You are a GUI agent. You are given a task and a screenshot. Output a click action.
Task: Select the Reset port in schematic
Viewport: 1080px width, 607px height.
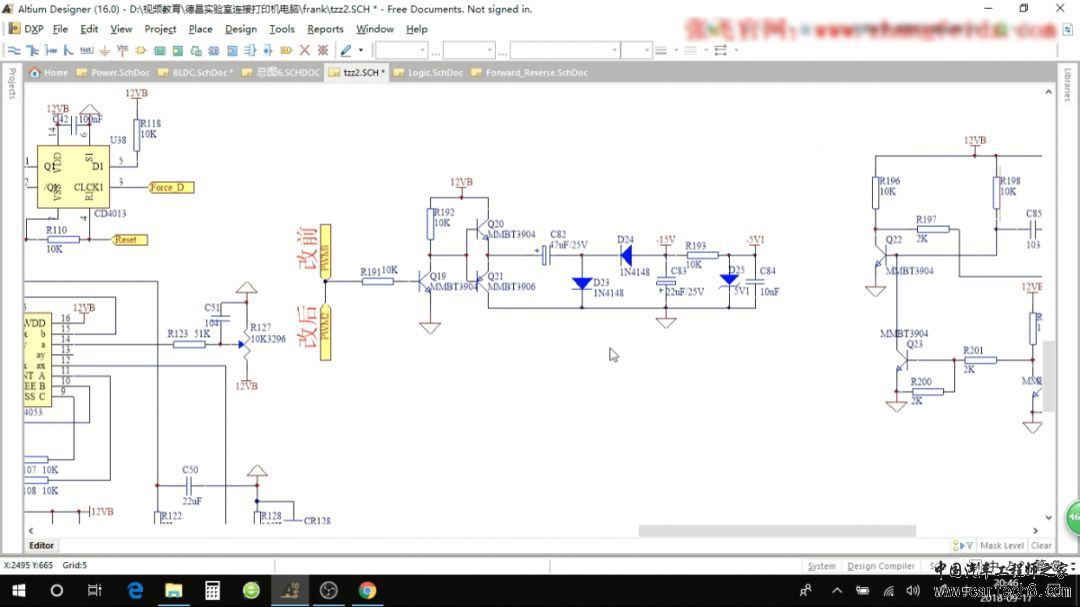pos(129,240)
